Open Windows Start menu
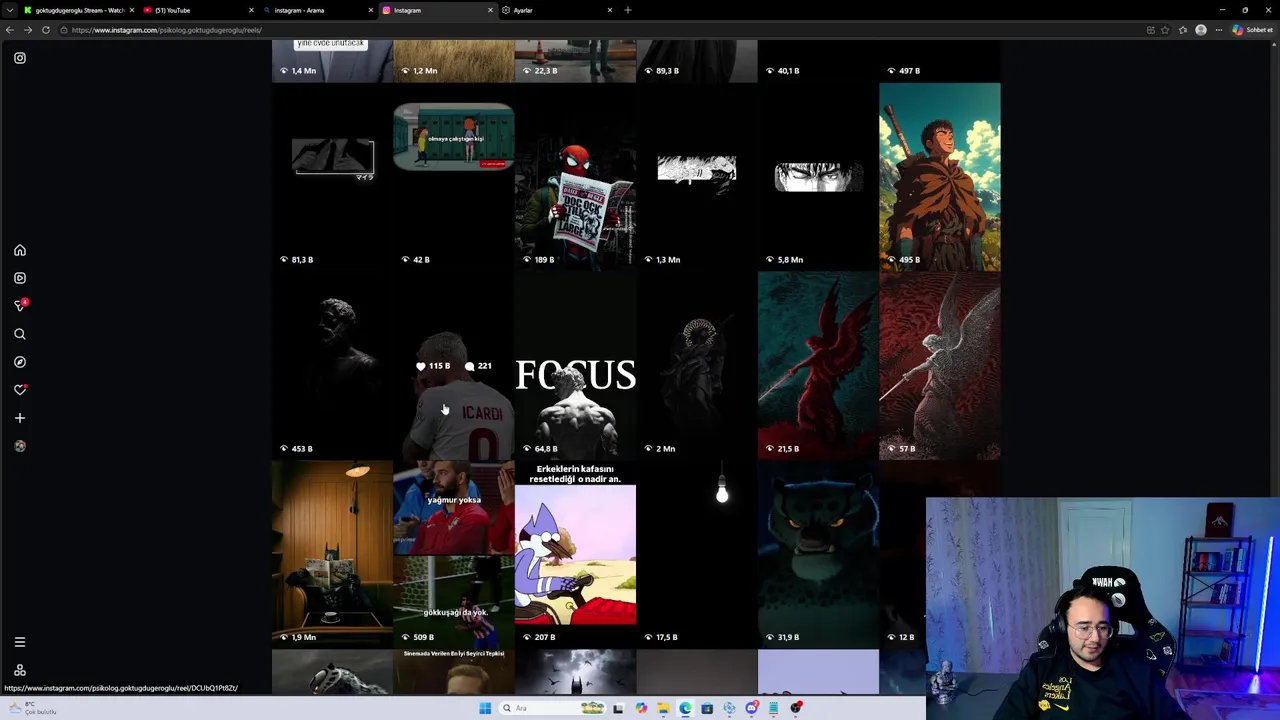Image resolution: width=1280 pixels, height=720 pixels. pyautogui.click(x=485, y=708)
